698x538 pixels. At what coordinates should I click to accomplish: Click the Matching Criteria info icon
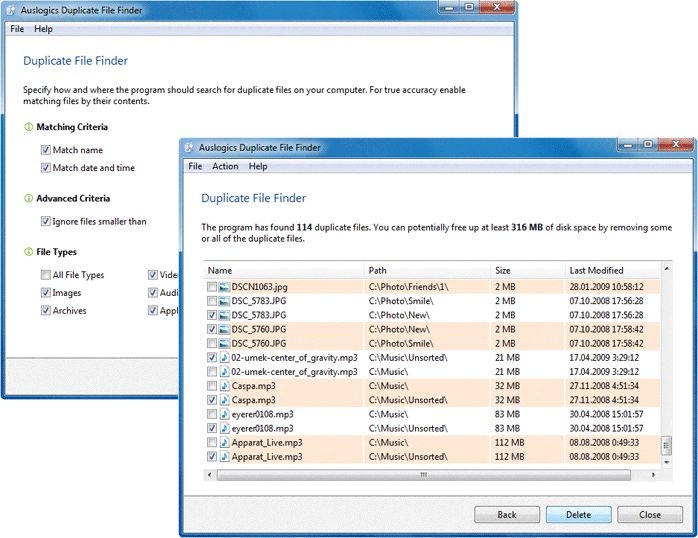28,127
